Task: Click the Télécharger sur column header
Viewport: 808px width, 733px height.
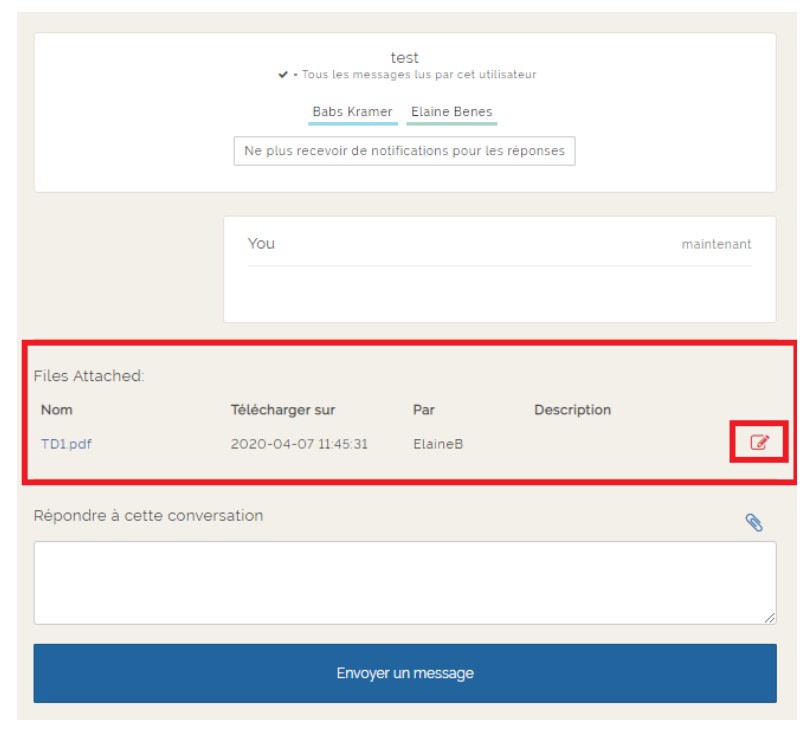Action: 283,410
